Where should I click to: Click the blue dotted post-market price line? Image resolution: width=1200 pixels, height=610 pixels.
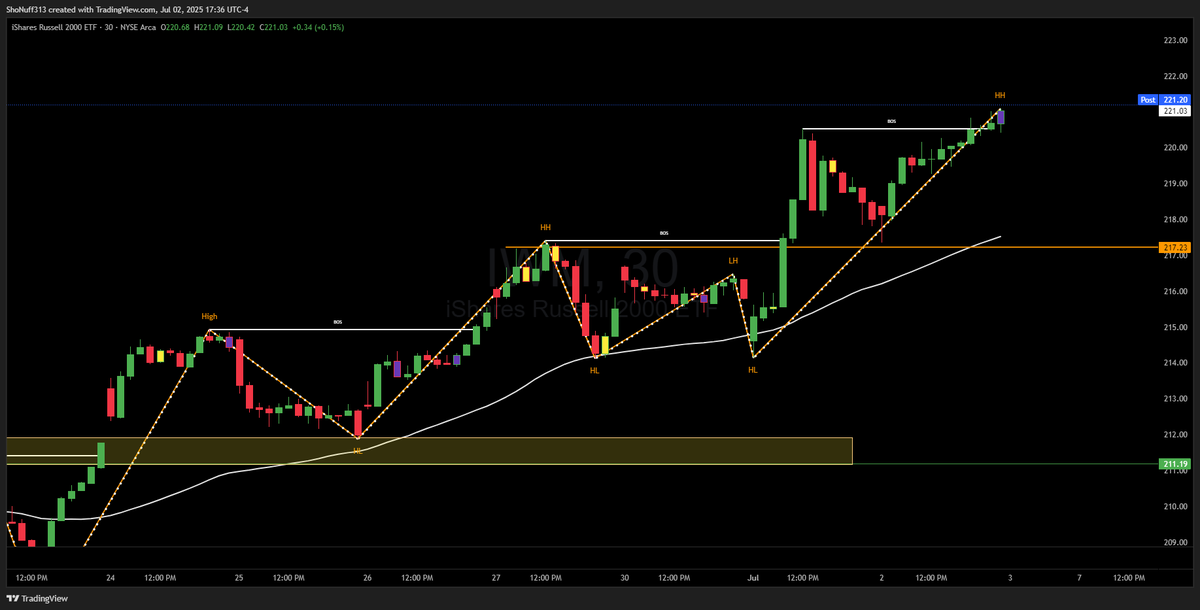[x=570, y=105]
